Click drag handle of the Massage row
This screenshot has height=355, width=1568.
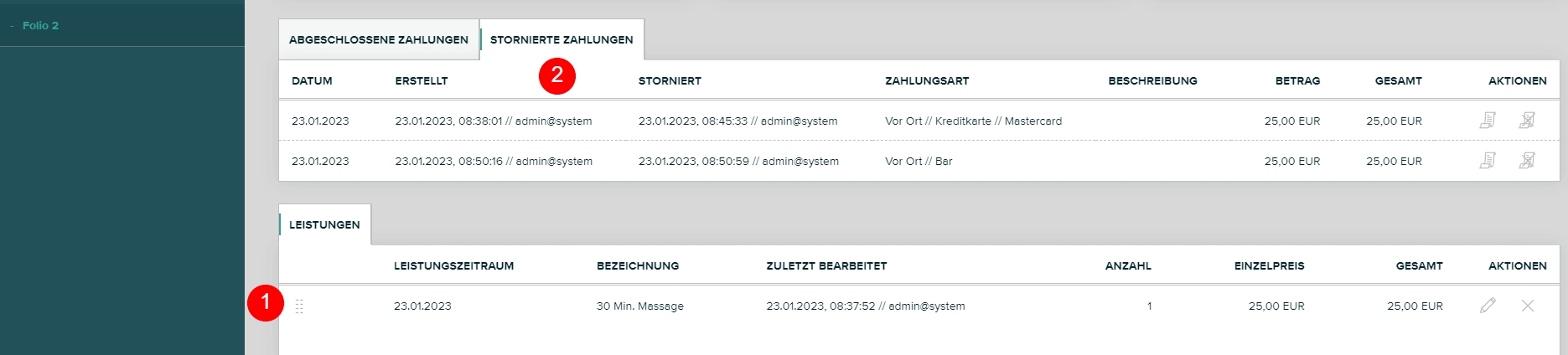(x=299, y=306)
